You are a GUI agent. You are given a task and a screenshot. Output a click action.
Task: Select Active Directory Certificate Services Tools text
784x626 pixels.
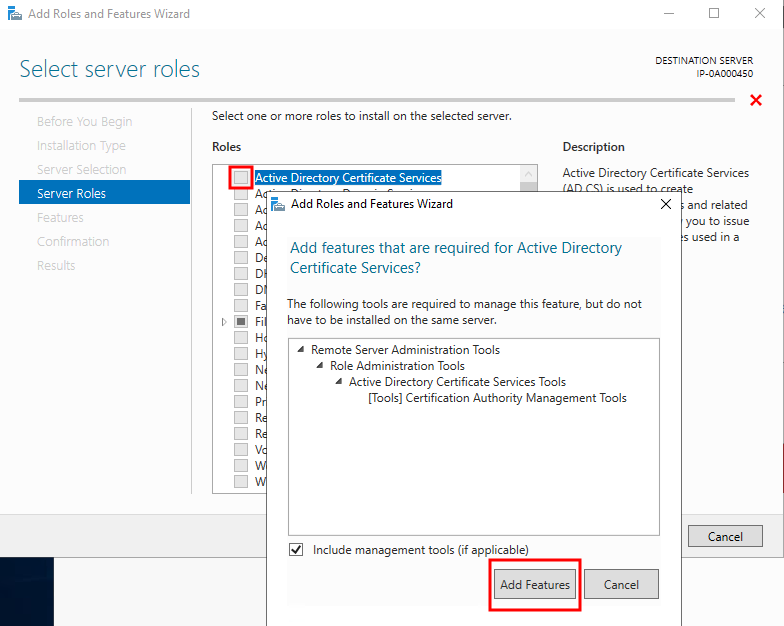(x=457, y=382)
